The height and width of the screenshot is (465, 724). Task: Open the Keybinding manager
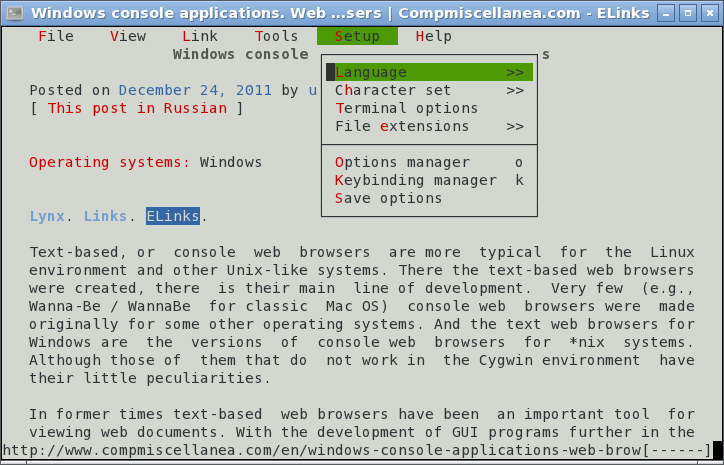click(x=429, y=180)
